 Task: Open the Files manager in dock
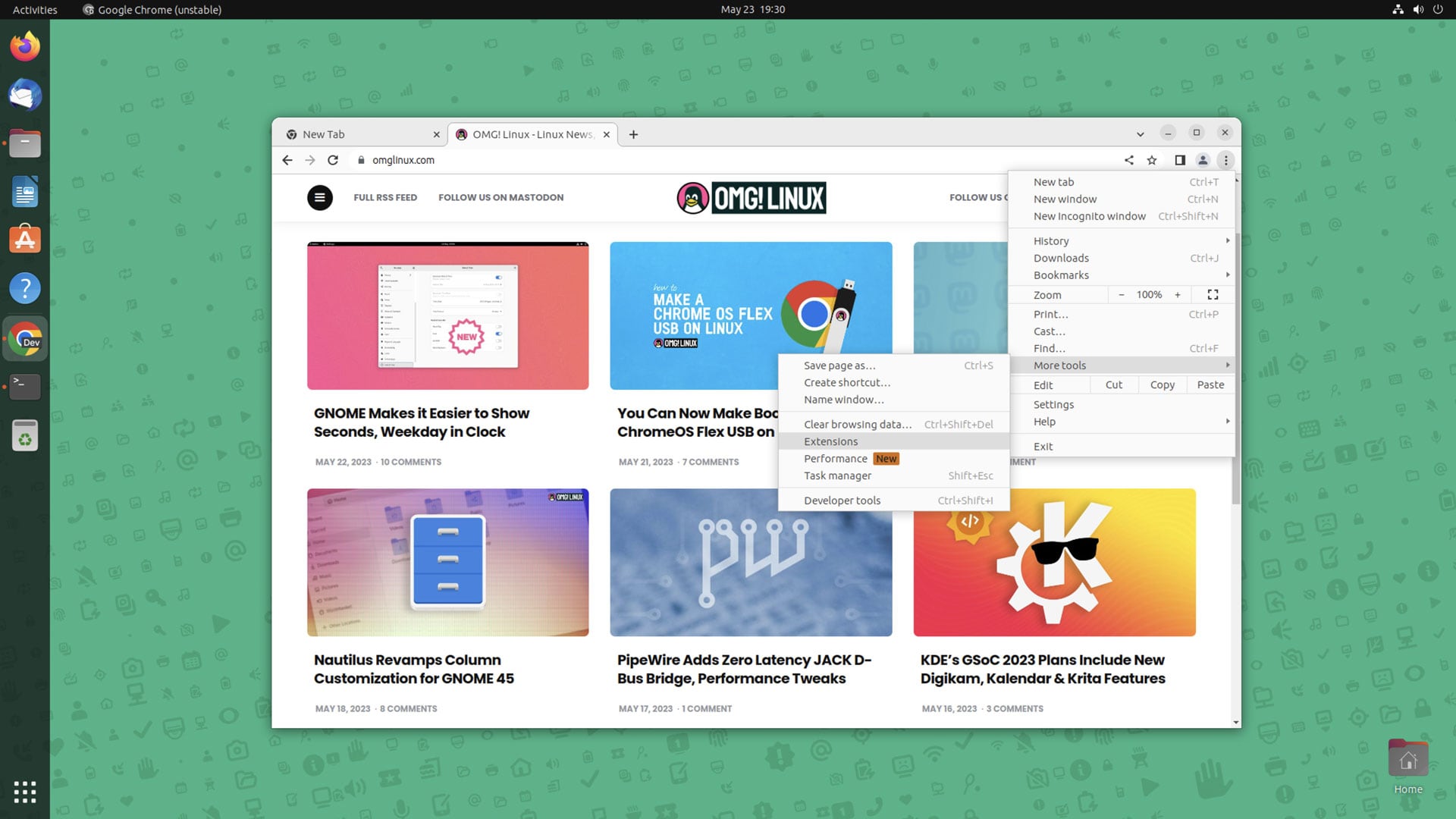[x=25, y=144]
